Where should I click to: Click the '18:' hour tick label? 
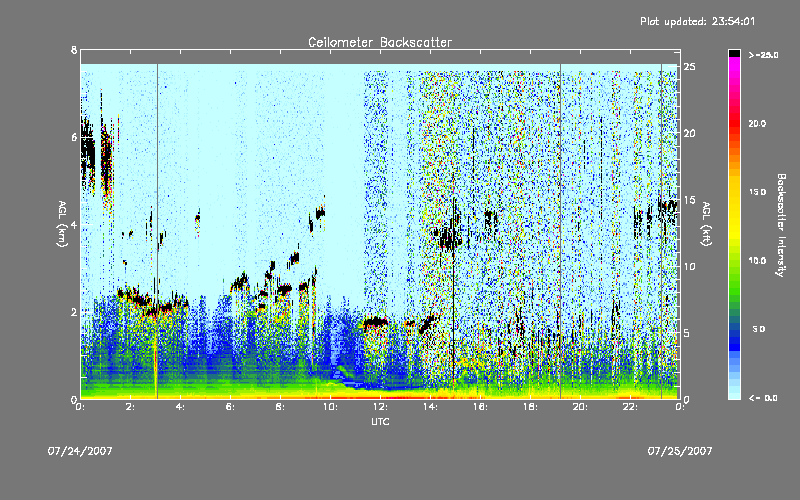[530, 407]
